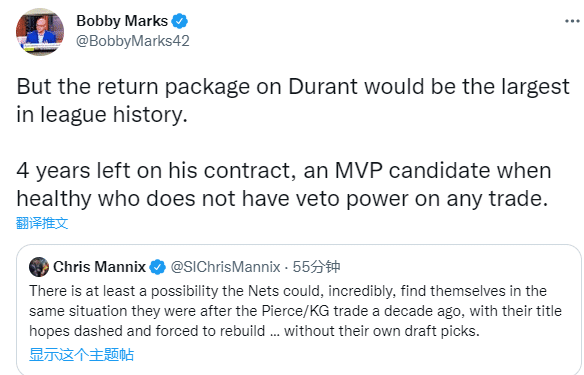Click Chris Mannix verified badge

click(x=158, y=267)
